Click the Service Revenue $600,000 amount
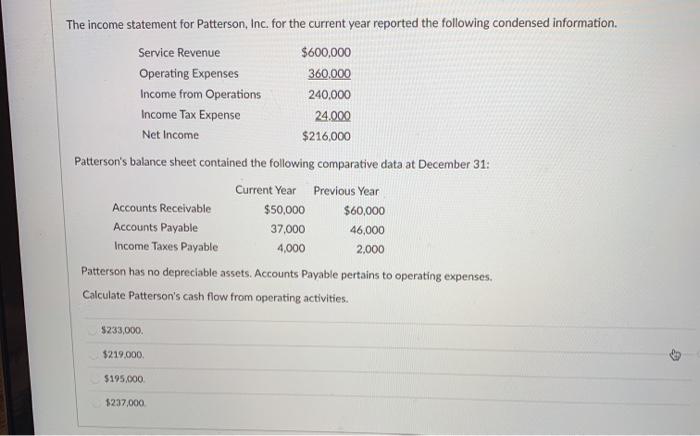Viewport: 700px width, 436px height. [x=326, y=53]
